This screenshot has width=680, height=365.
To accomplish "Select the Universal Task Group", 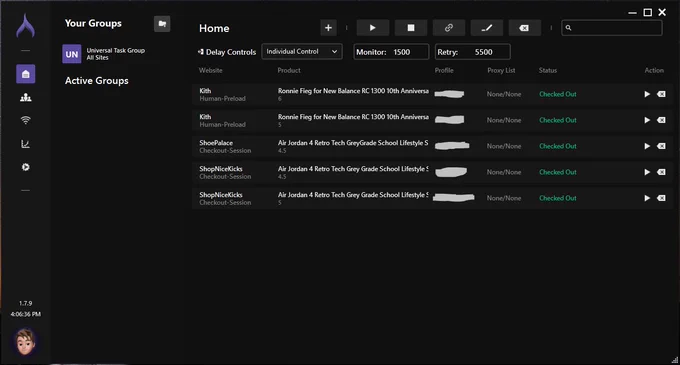I will tap(104, 54).
